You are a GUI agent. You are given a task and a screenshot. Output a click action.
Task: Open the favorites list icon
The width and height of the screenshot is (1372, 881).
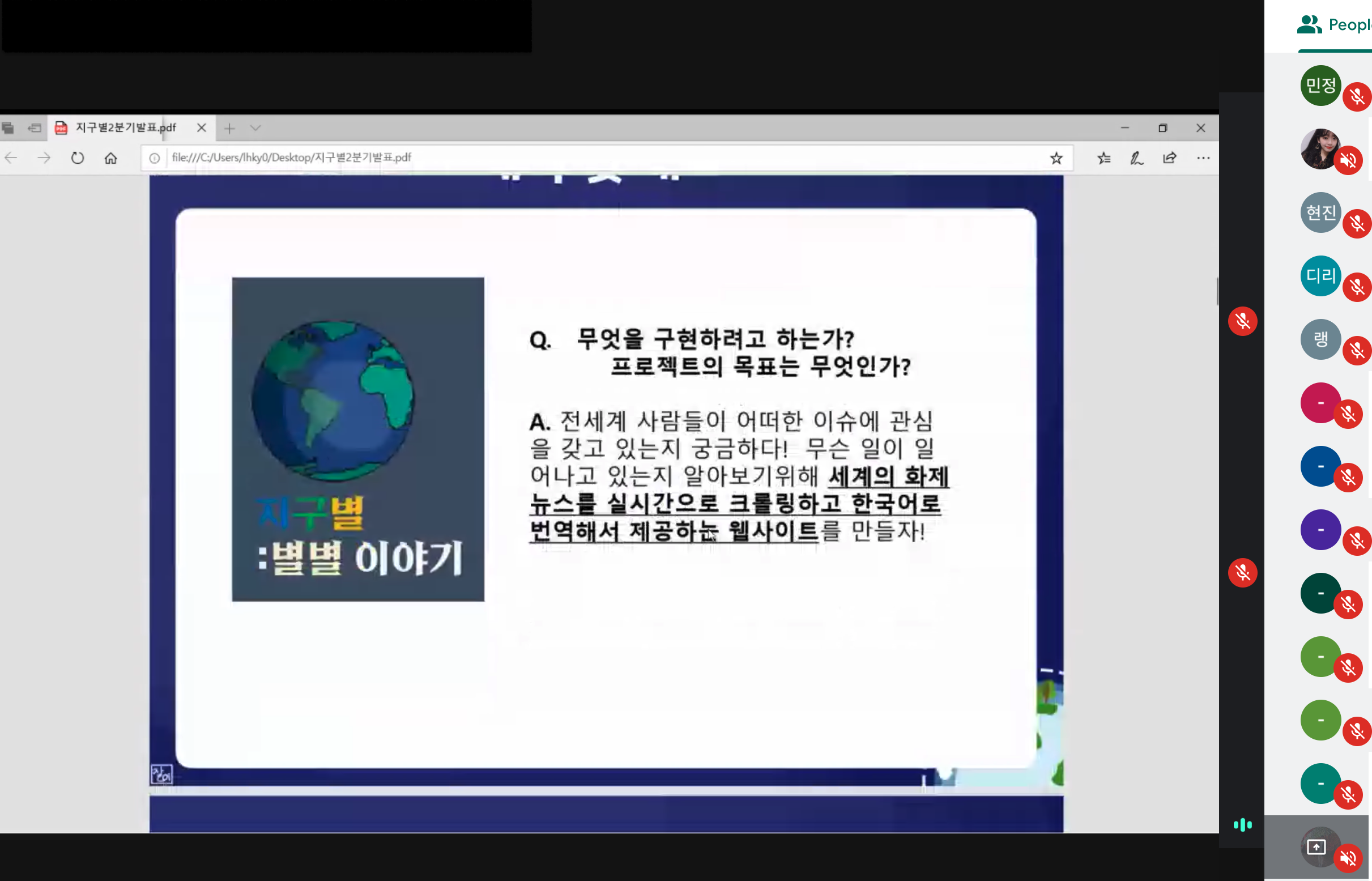[x=1103, y=158]
